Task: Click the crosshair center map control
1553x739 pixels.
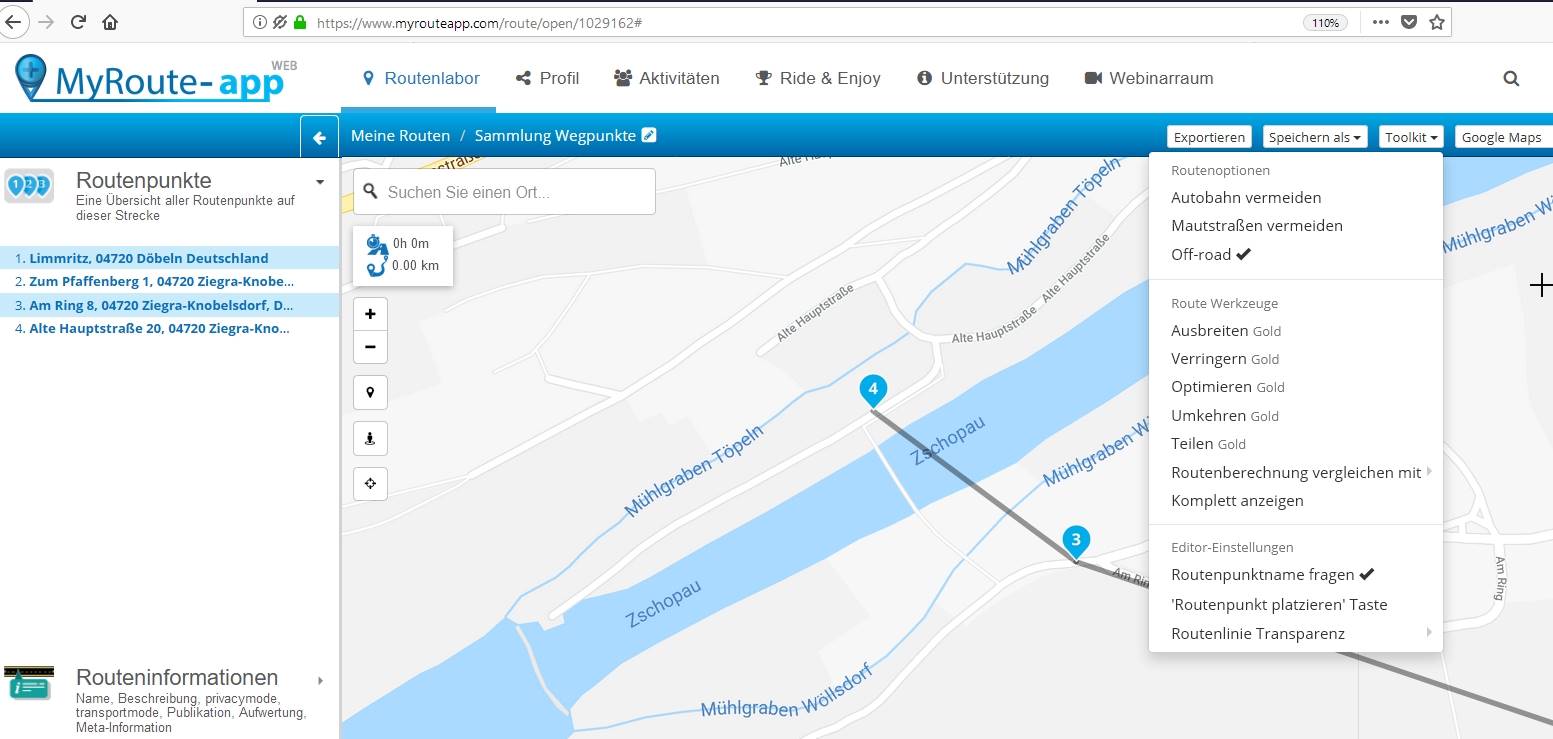Action: click(370, 484)
